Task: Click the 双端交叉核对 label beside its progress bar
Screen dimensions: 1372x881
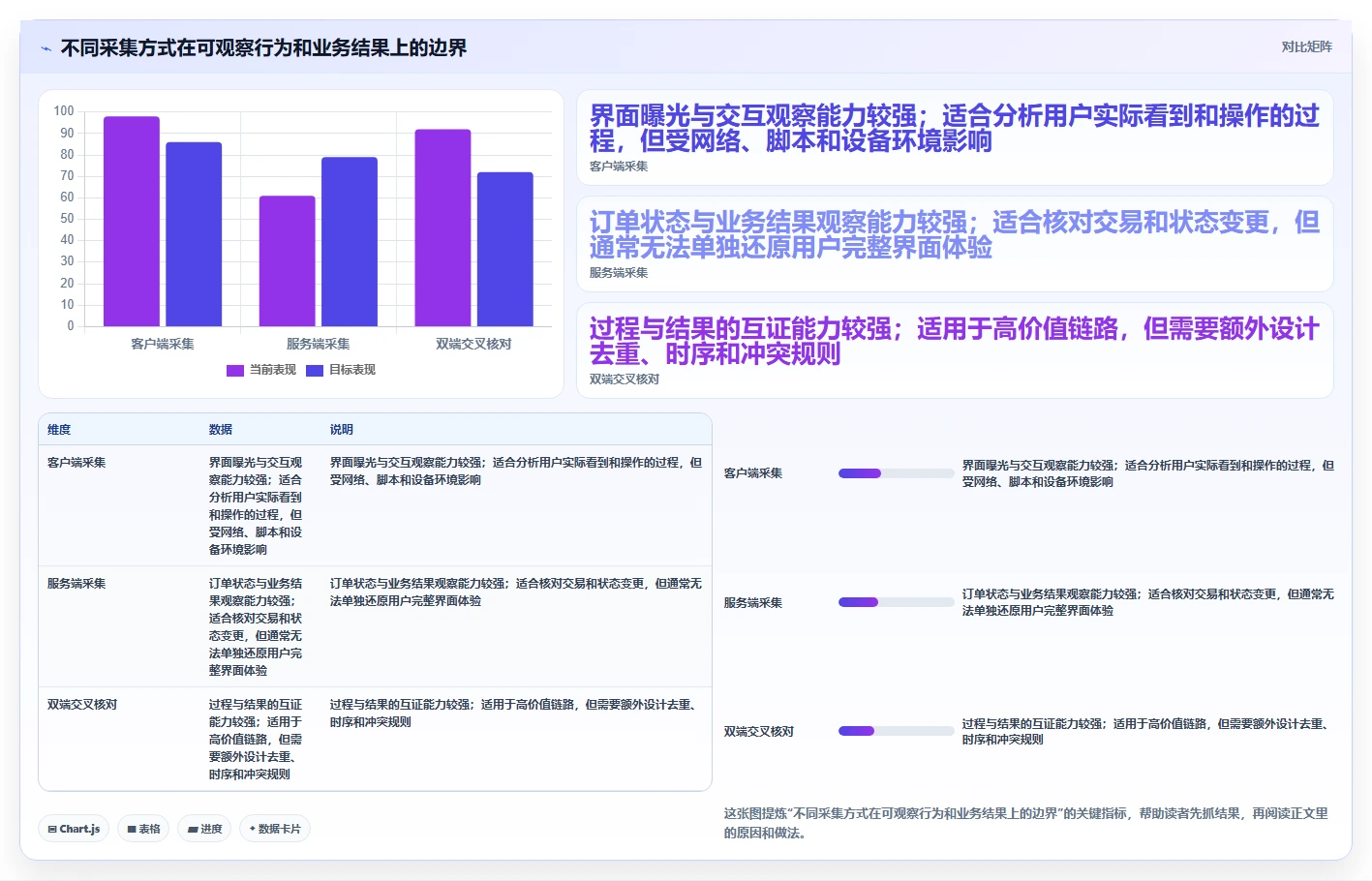Action: pyautogui.click(x=759, y=731)
